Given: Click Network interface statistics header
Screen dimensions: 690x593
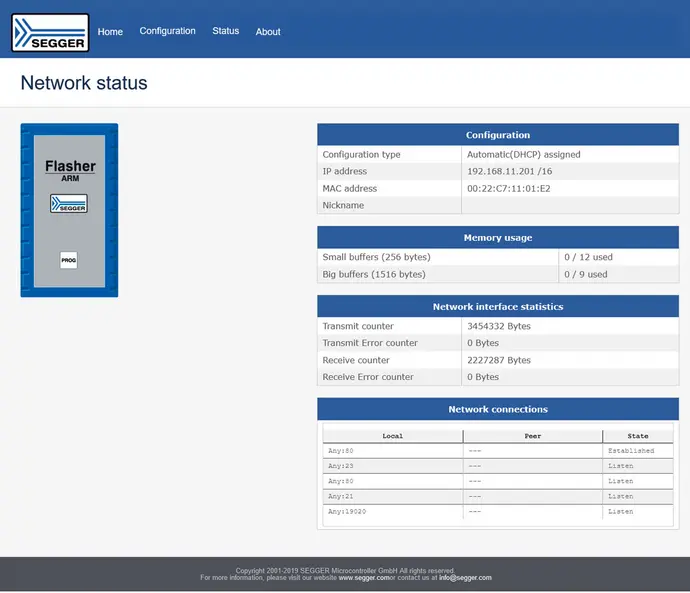Looking at the screenshot, I should [497, 307].
